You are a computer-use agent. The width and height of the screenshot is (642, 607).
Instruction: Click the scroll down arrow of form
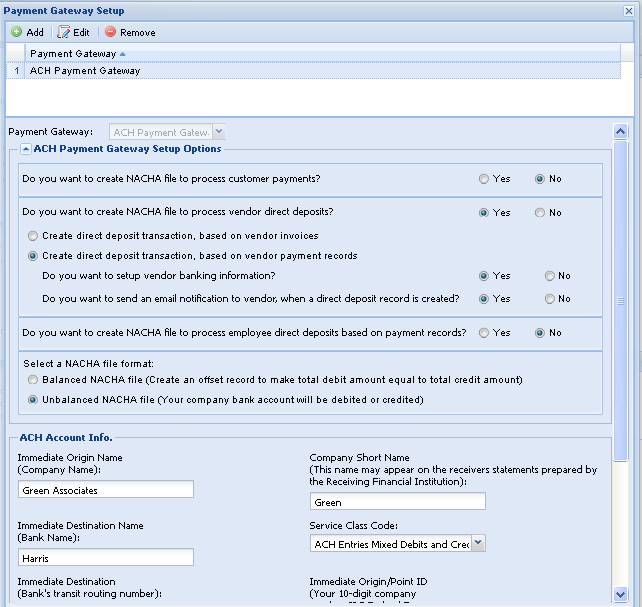(620, 594)
